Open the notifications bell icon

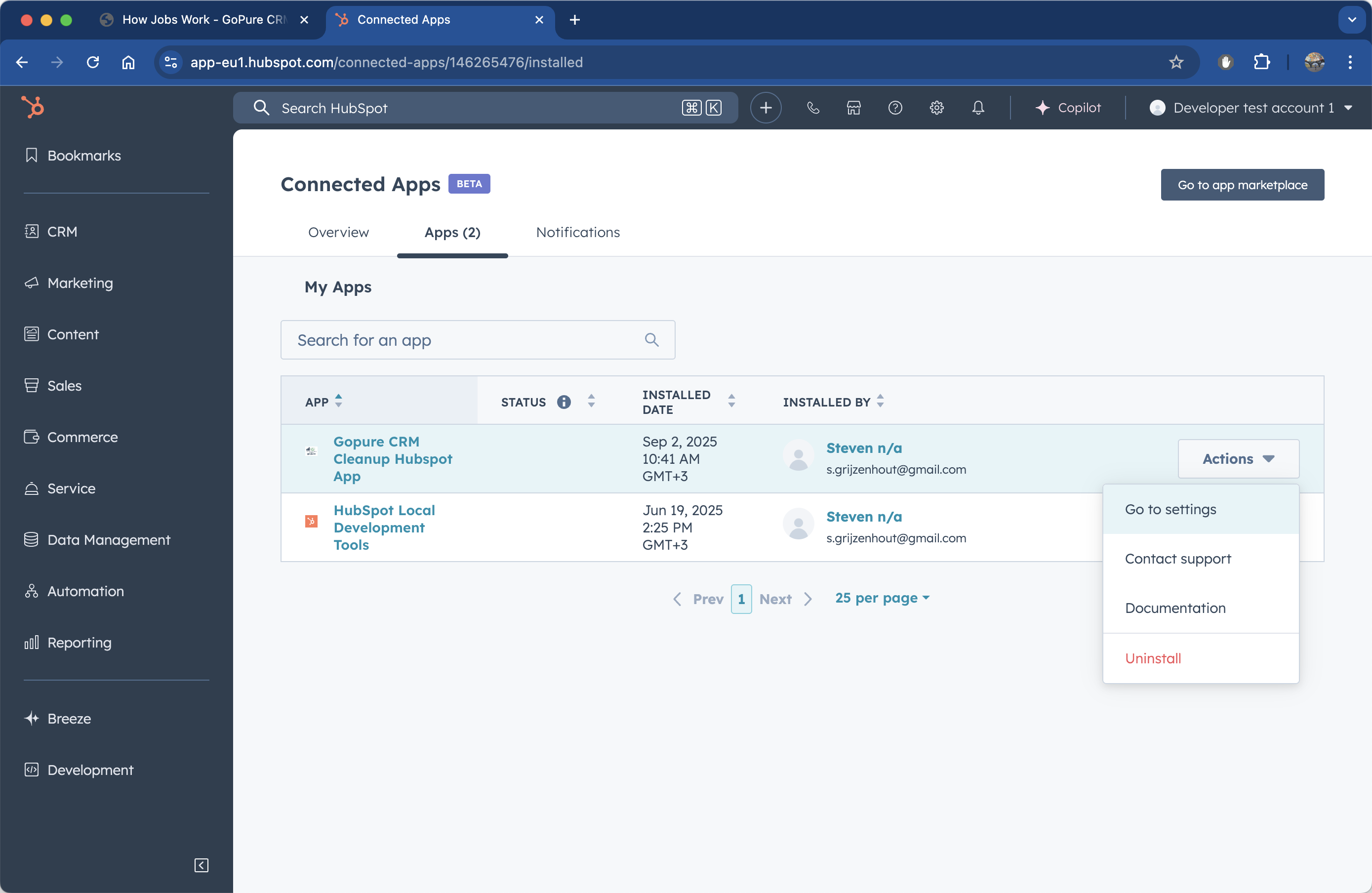pyautogui.click(x=978, y=108)
